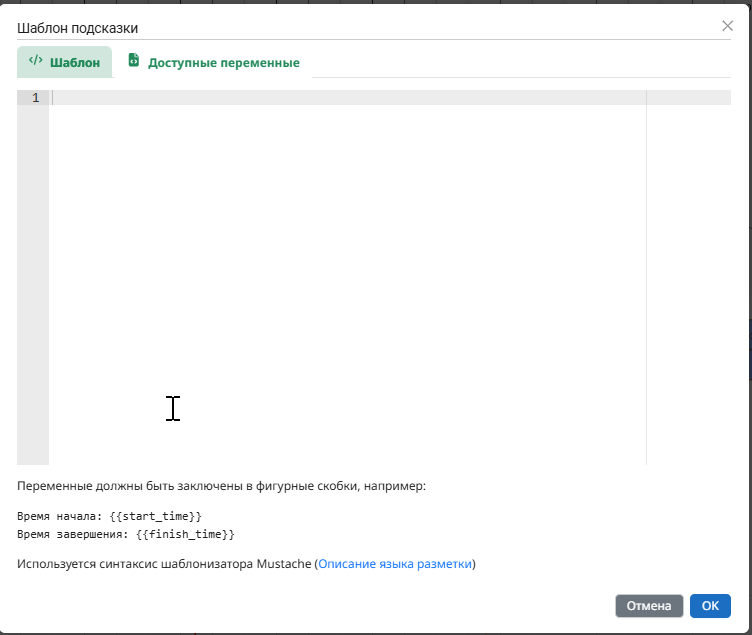752x635 pixels.
Task: Switch to the Шаблон tab
Action: (x=65, y=62)
